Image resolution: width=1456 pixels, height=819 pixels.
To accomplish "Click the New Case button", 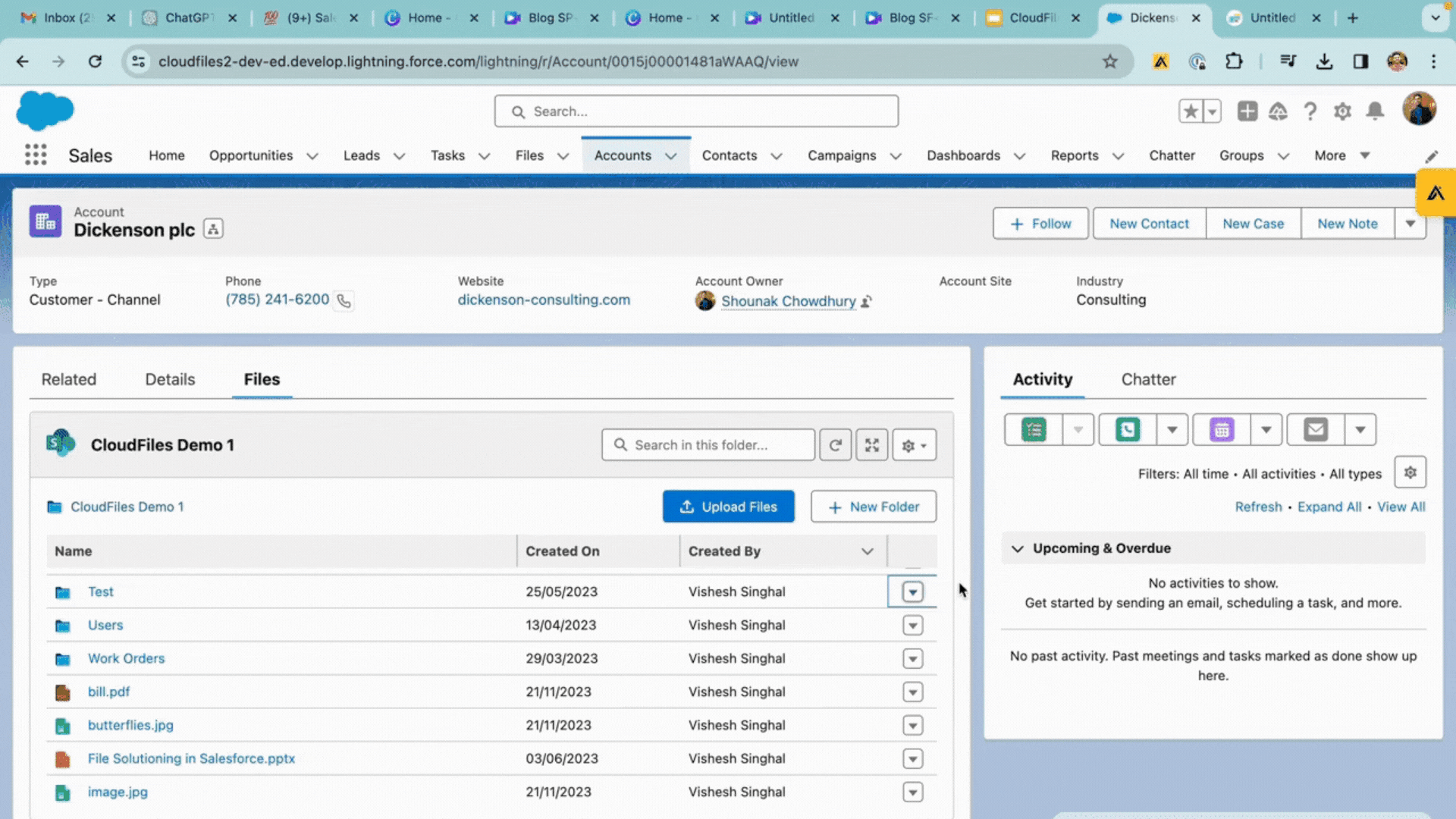I will (1253, 224).
